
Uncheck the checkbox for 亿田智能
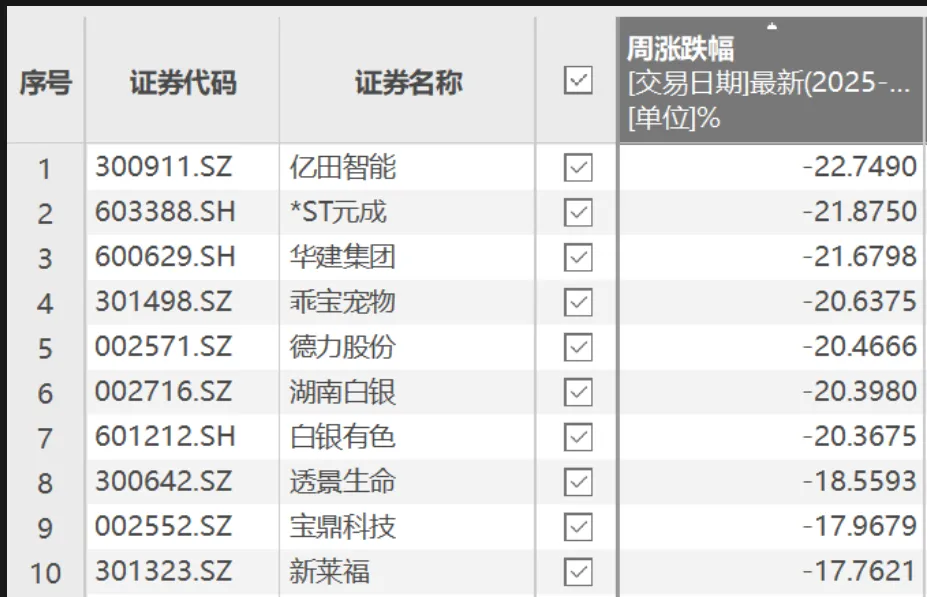[576, 168]
